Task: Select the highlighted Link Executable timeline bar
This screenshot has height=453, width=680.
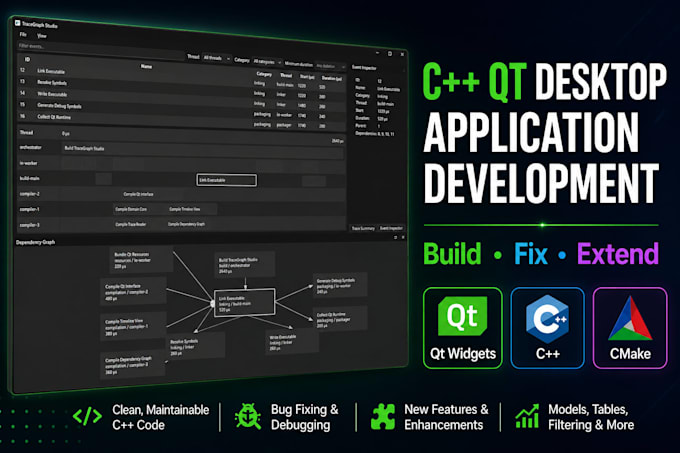Action: [x=226, y=180]
